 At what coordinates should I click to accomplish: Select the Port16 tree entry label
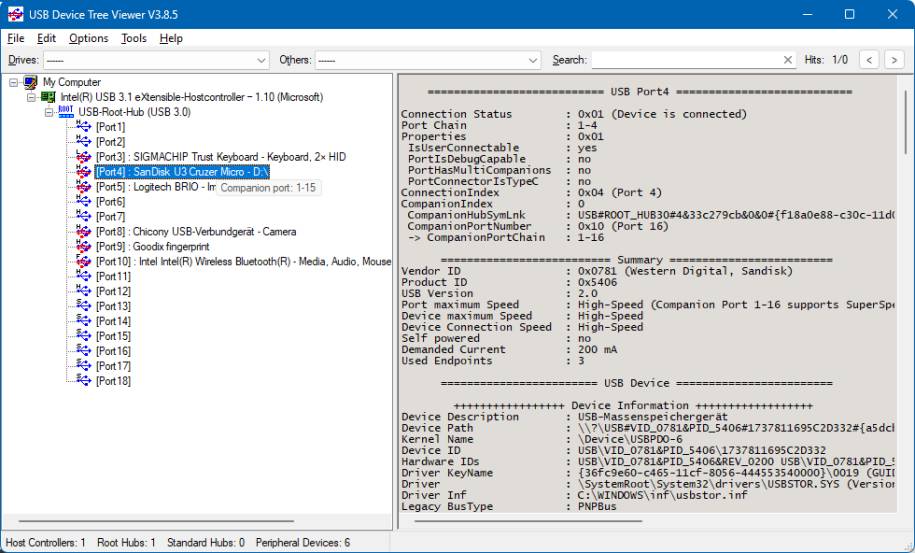[113, 351]
